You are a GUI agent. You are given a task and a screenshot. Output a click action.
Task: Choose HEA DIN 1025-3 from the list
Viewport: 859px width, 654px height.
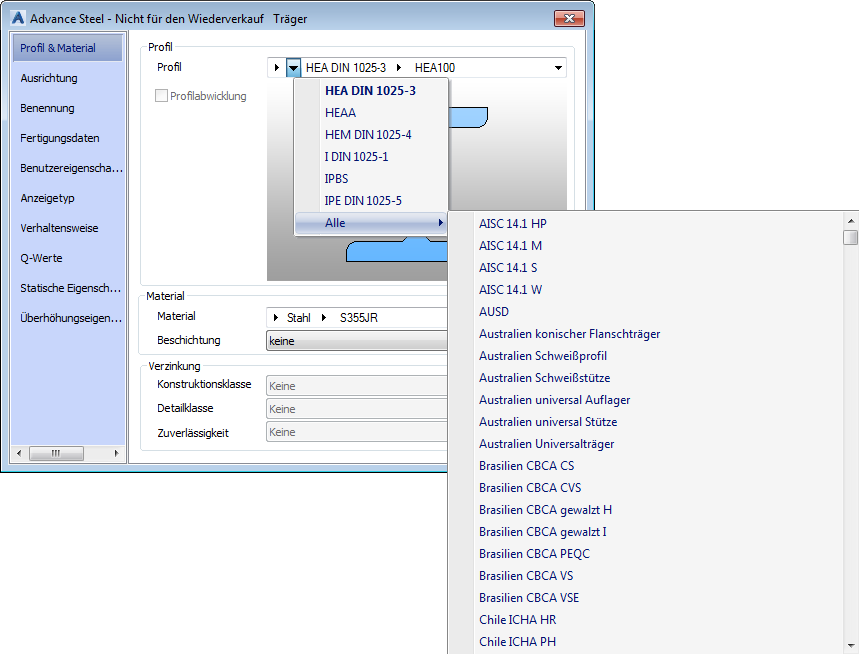(x=370, y=91)
